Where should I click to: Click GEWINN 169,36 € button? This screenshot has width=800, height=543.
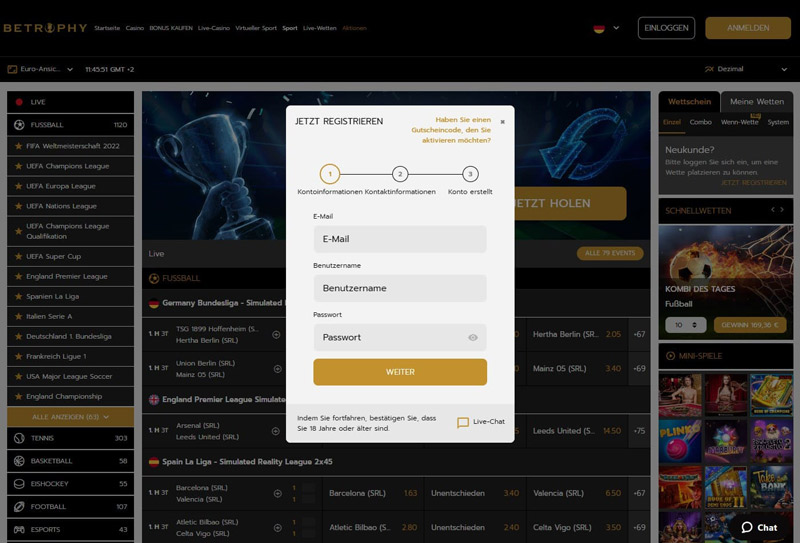(x=750, y=325)
